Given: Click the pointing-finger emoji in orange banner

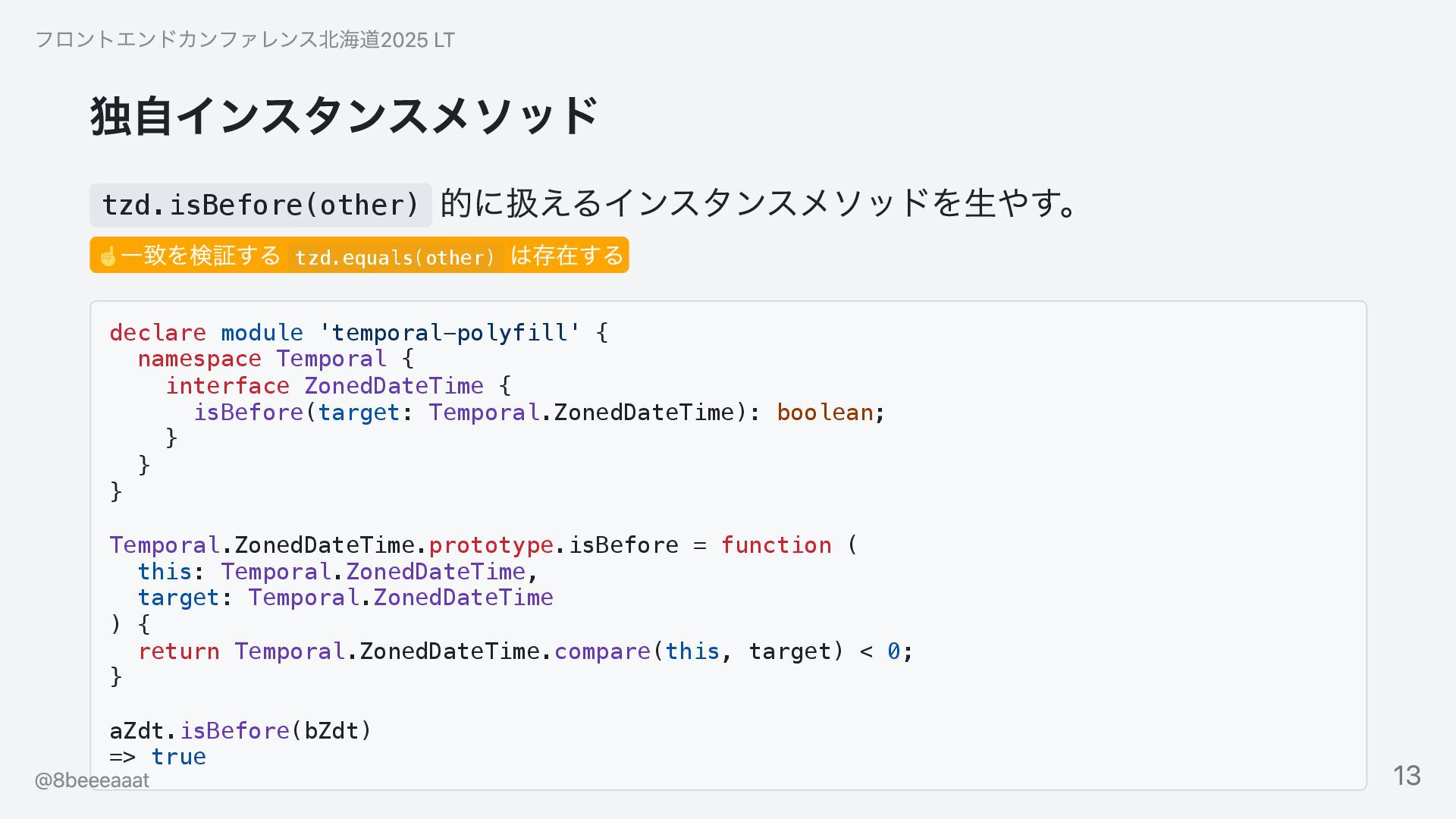Looking at the screenshot, I should tap(108, 256).
